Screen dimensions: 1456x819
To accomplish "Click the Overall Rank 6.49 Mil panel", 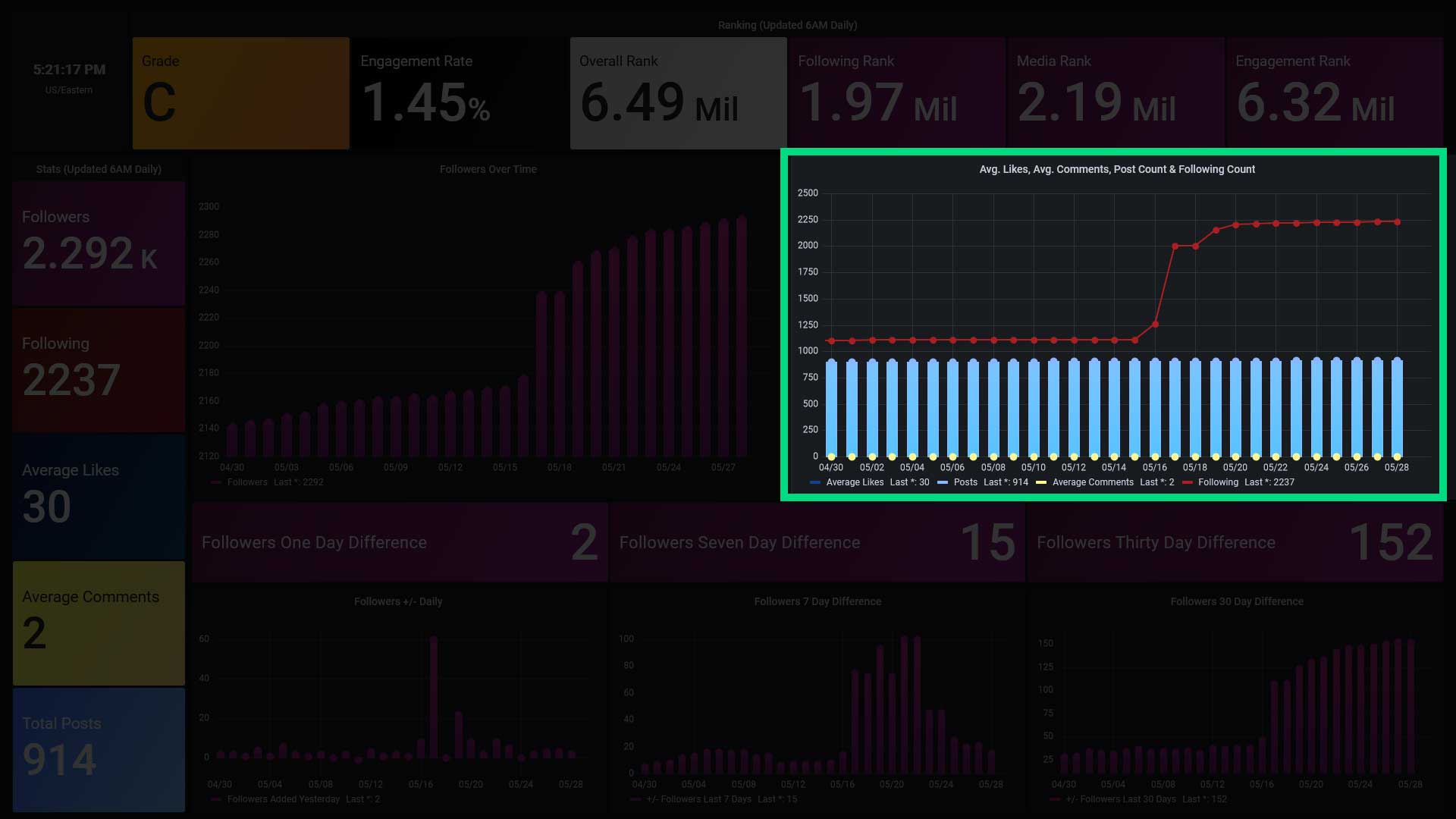I will pyautogui.click(x=678, y=93).
